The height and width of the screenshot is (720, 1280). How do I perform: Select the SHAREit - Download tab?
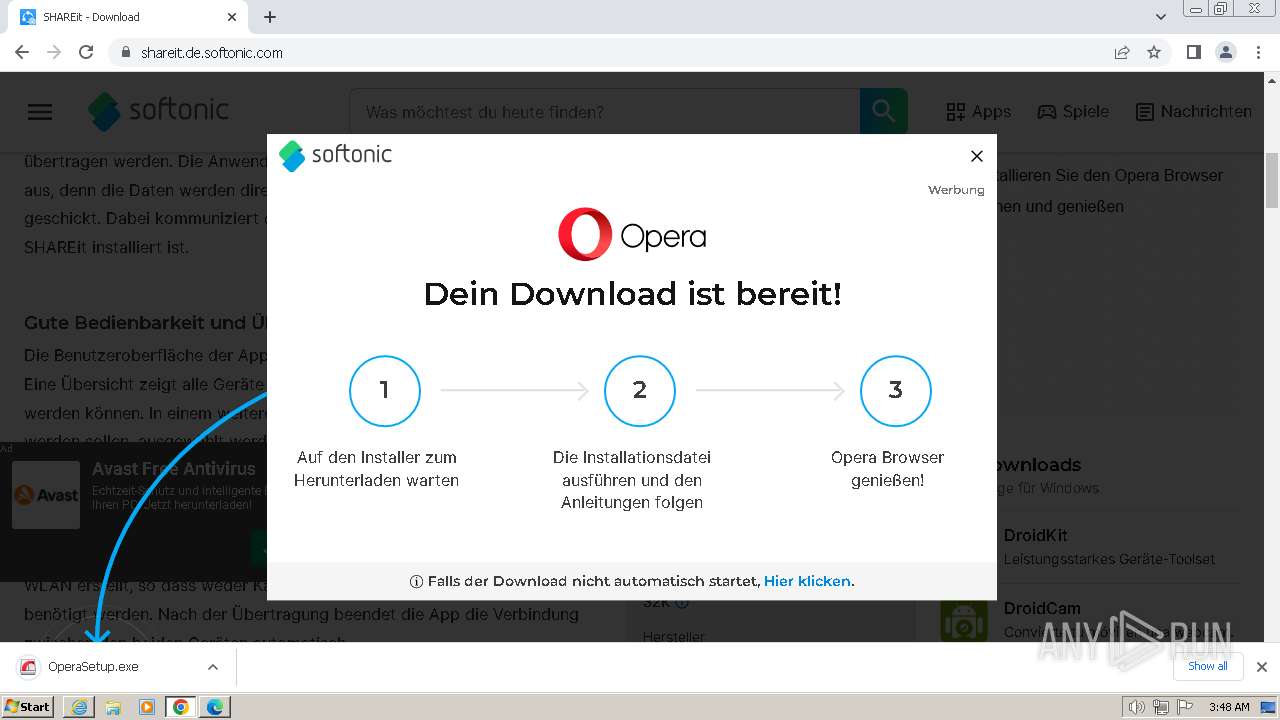128,17
